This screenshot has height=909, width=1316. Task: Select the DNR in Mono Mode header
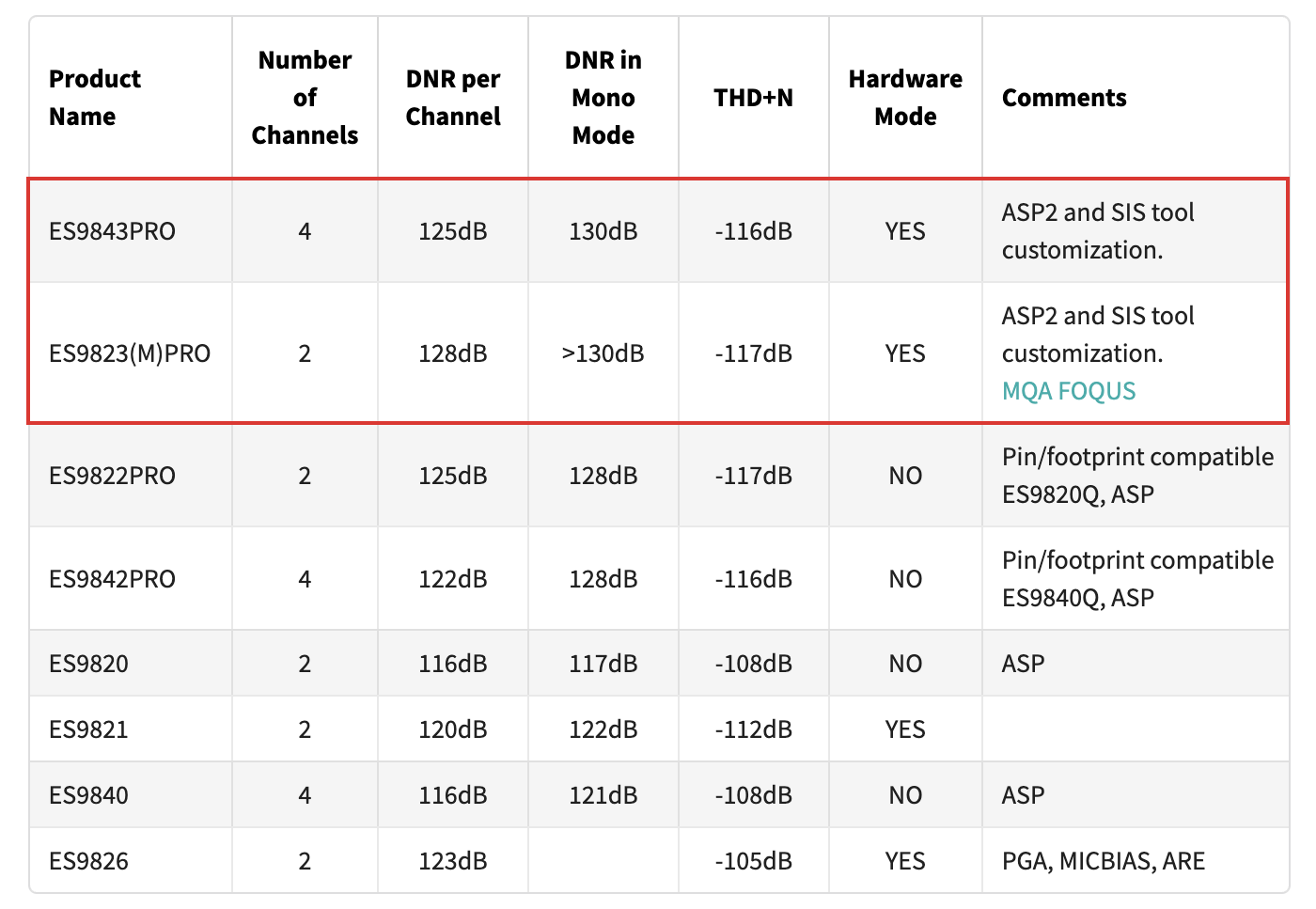[603, 98]
